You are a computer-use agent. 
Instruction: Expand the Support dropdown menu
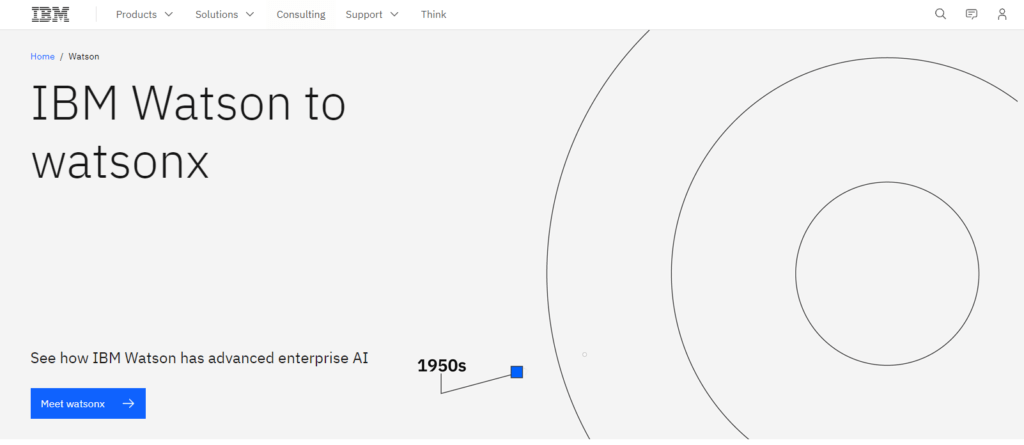372,15
